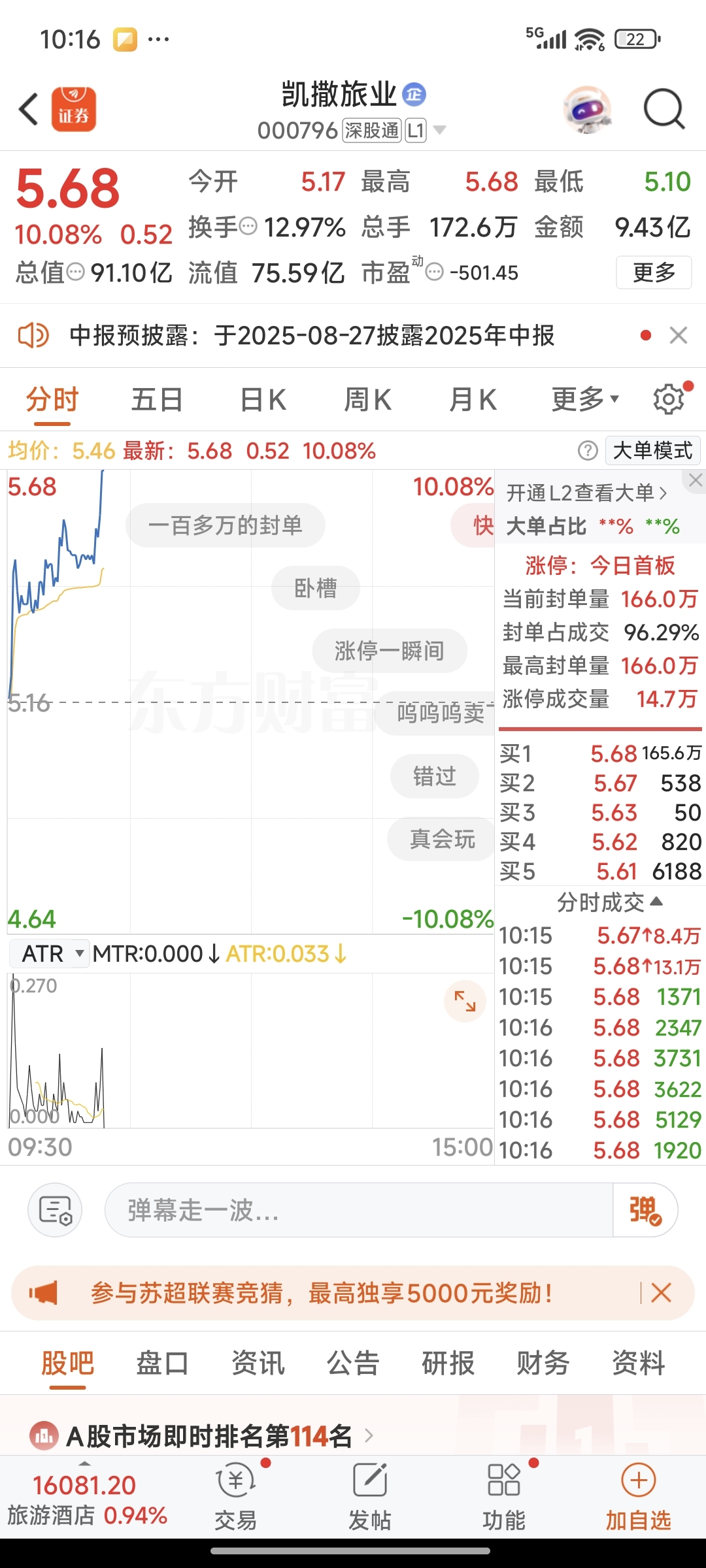Tap the 当前封单量 166.0万 row
This screenshot has height=1568, width=706.
pyautogui.click(x=600, y=598)
